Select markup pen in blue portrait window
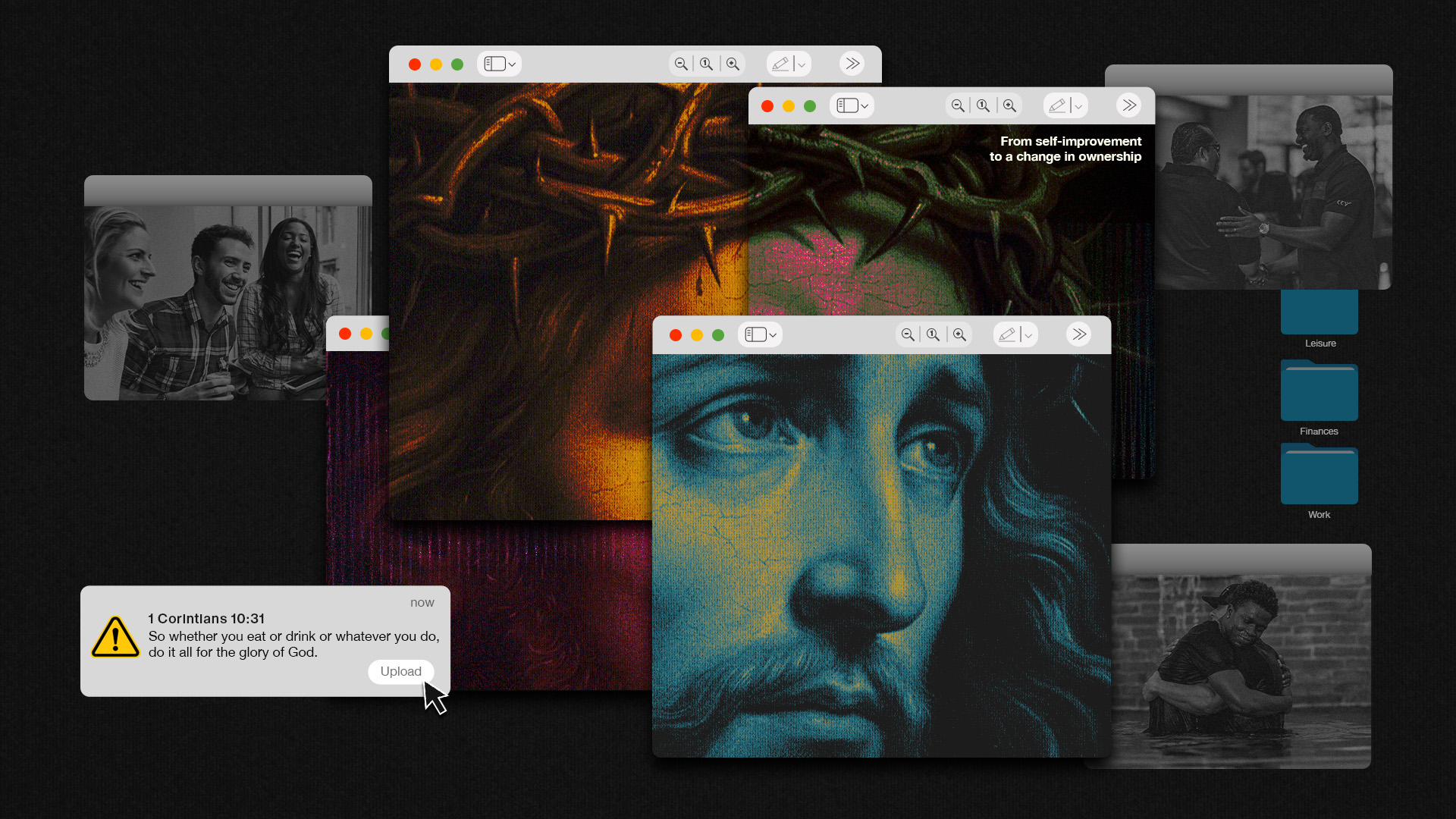 [x=1006, y=334]
